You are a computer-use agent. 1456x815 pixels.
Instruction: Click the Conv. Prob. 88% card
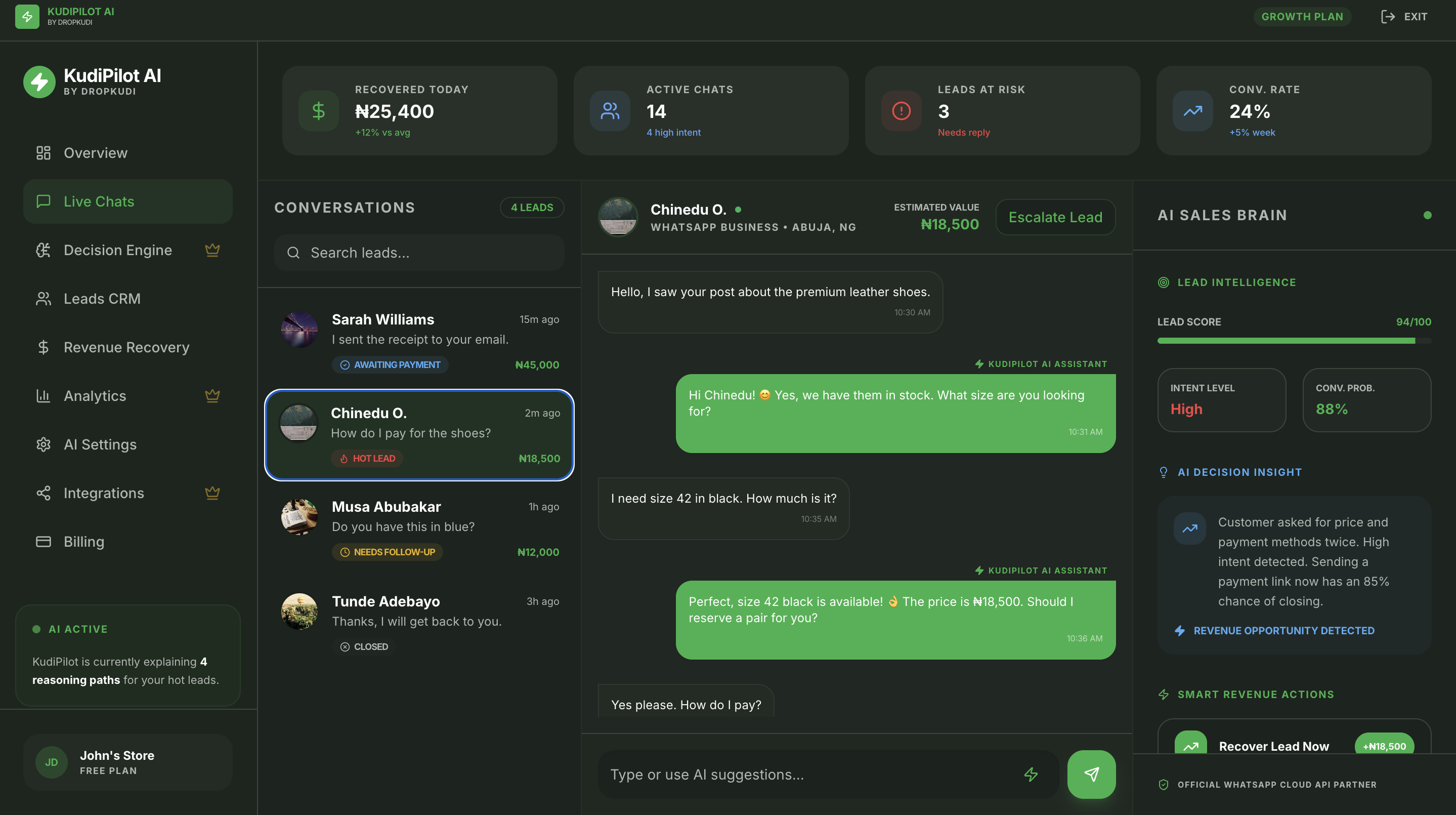pyautogui.click(x=1366, y=400)
